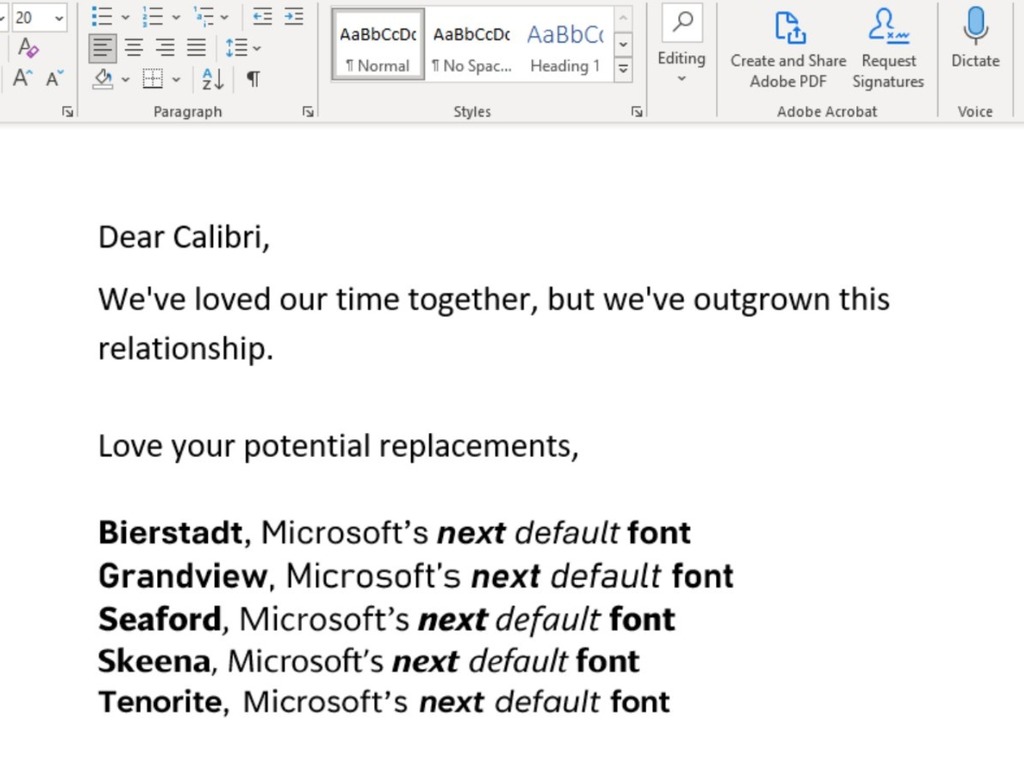Viewport: 1024px width, 768px height.
Task: Click the Decrease Indent icon
Action: coord(263,17)
